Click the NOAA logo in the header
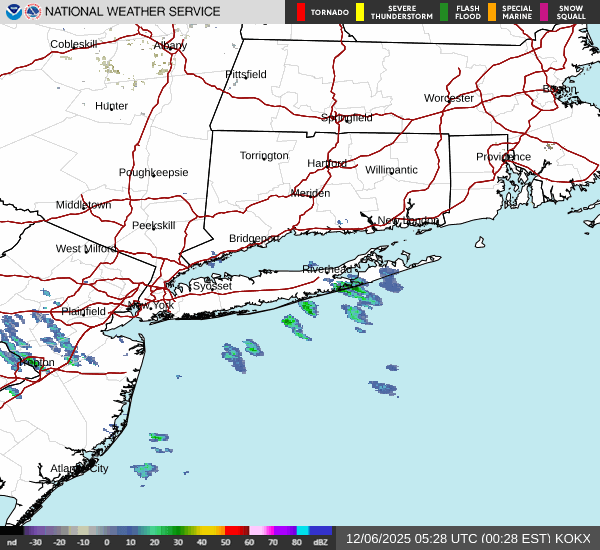Screen dimensions: 600x550 [x=12, y=12]
